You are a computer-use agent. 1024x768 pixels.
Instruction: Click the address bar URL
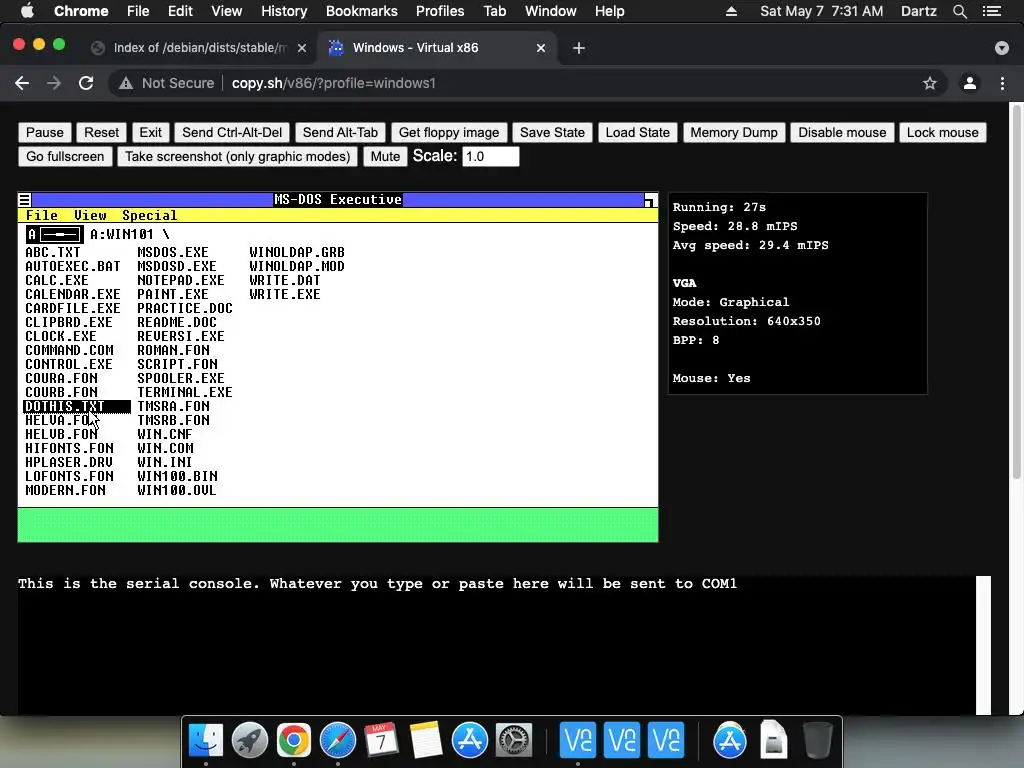click(x=333, y=83)
